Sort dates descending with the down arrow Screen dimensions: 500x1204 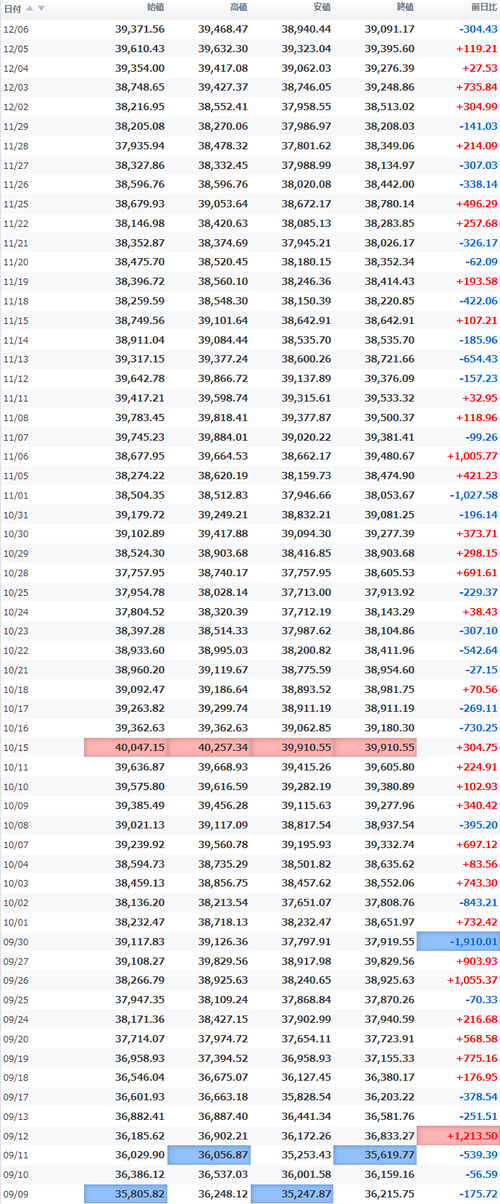coord(41,8)
